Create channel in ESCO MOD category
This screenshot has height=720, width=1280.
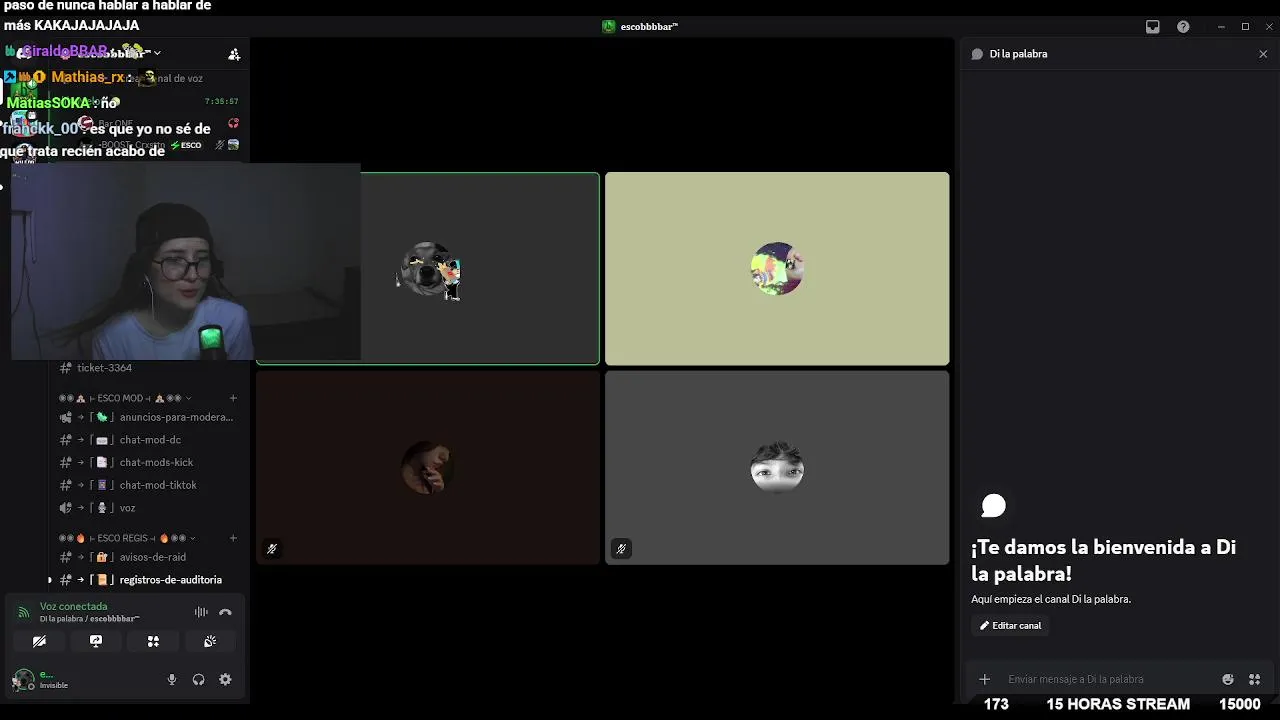pyautogui.click(x=233, y=398)
